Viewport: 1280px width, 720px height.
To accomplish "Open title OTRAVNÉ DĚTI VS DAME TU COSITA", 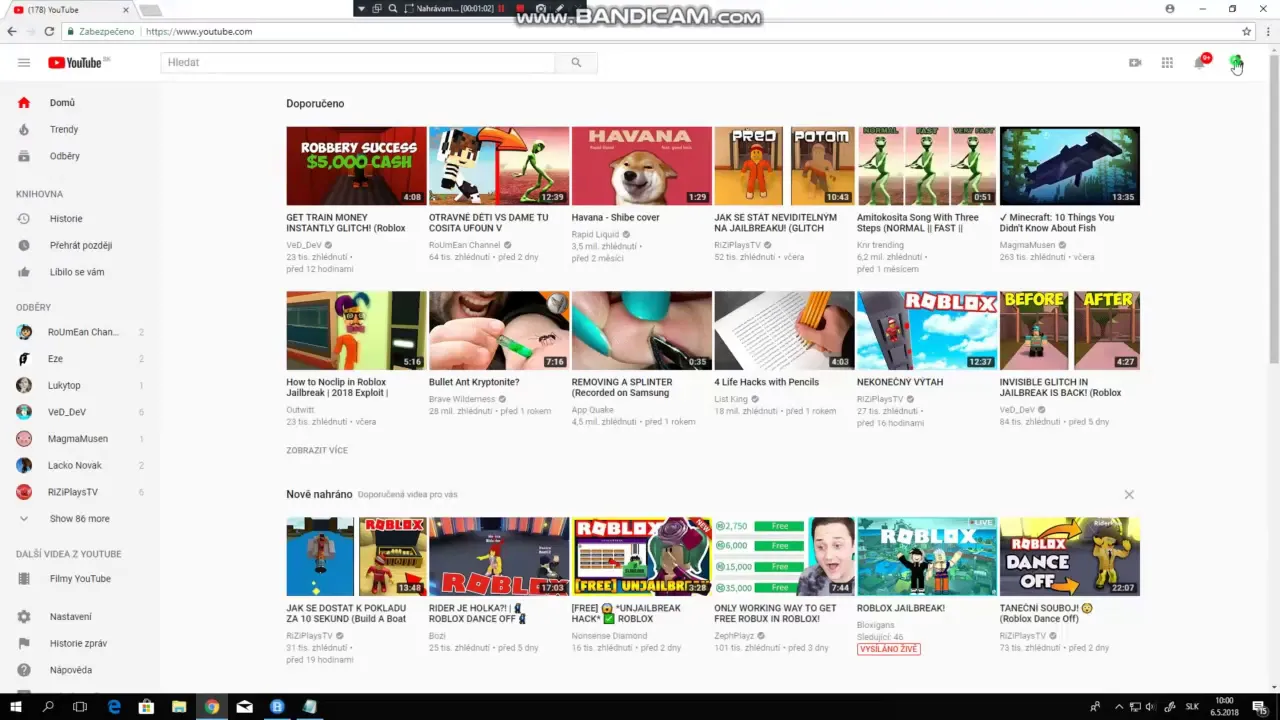I will [x=489, y=223].
